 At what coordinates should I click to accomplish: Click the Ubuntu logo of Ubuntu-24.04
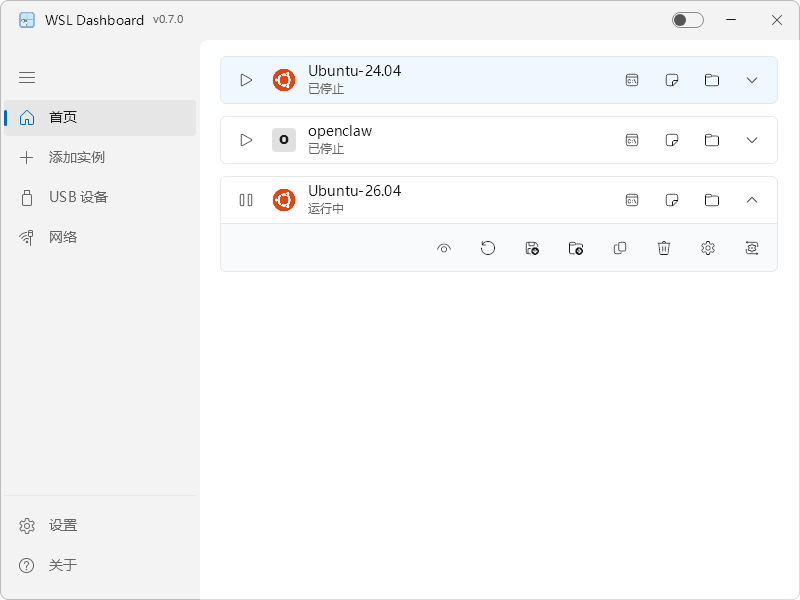[x=284, y=80]
